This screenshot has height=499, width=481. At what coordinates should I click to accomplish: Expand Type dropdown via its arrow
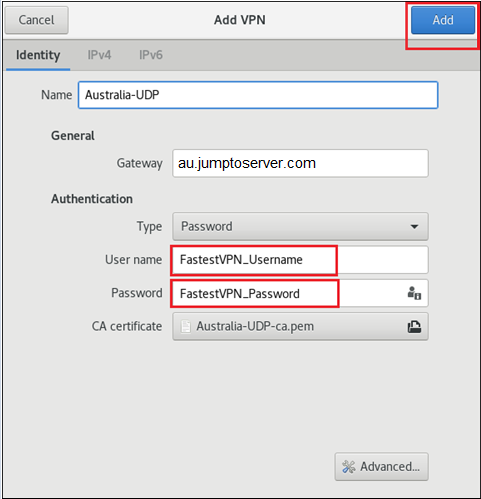click(414, 227)
